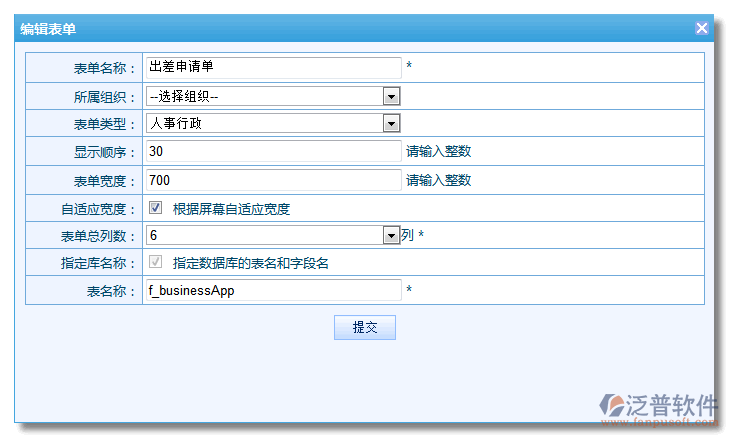729x438 pixels.
Task: Click the 显示顺序 field containing 30
Action: click(273, 151)
